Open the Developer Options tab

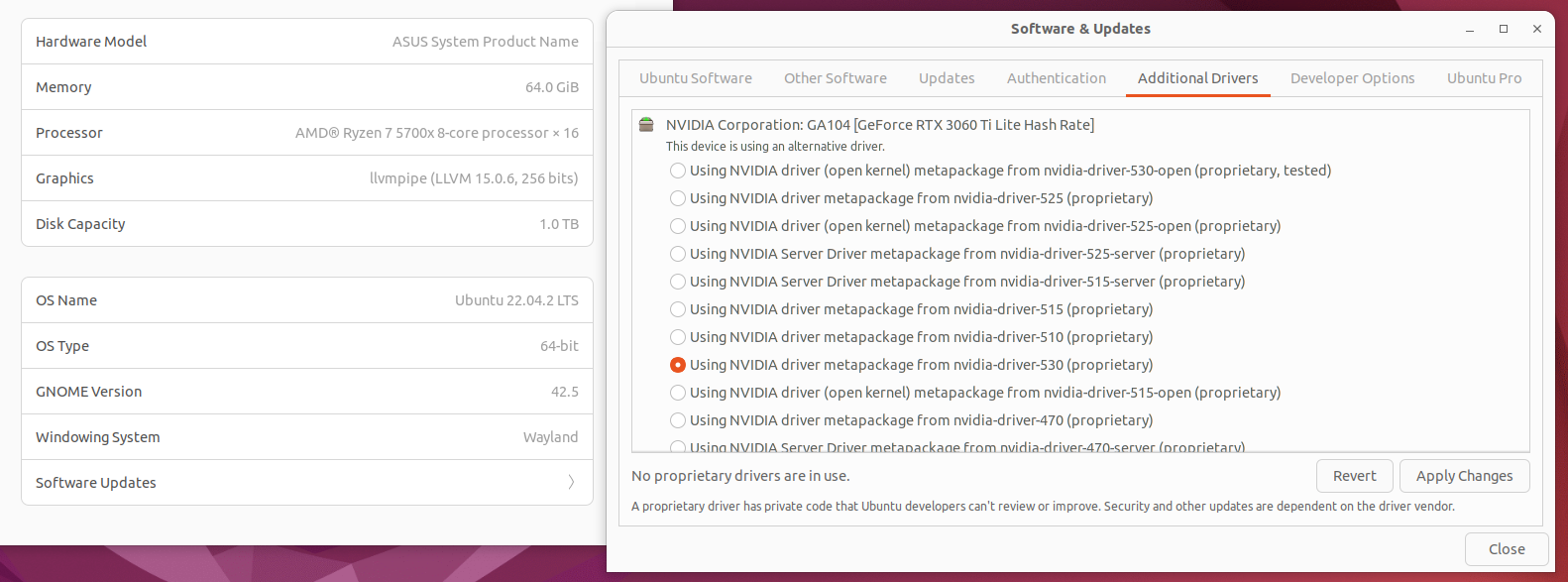tap(1352, 78)
